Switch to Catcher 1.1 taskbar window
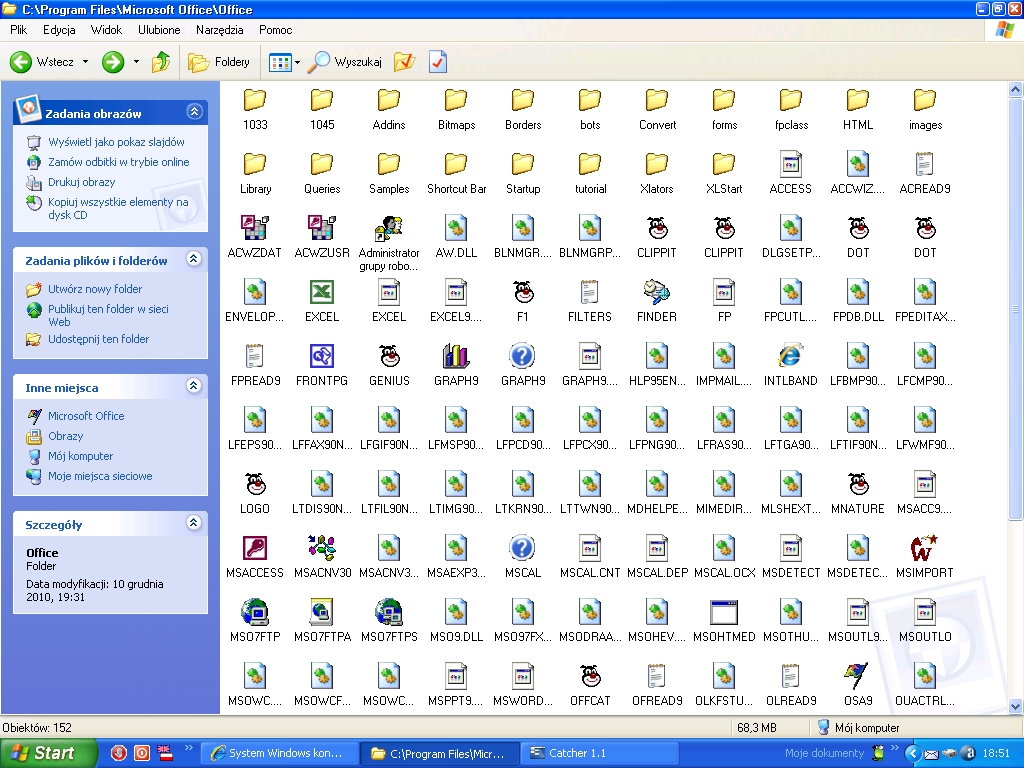 [x=599, y=754]
